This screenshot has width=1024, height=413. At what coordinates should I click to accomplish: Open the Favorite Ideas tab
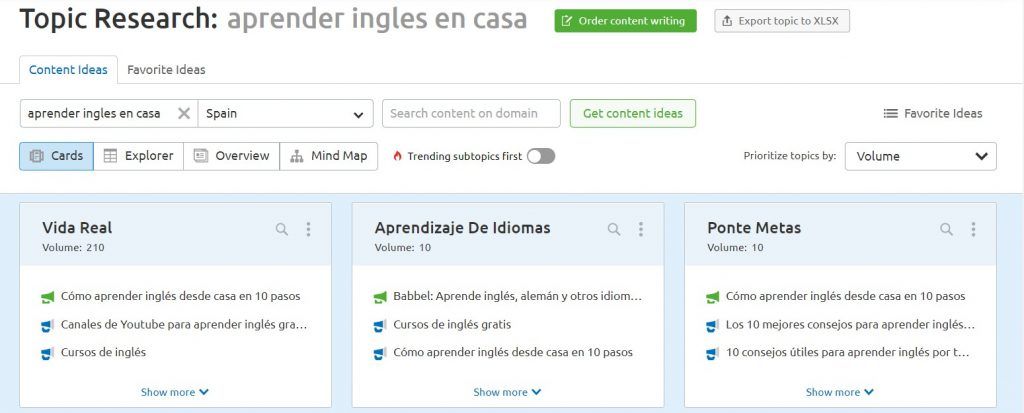pos(166,70)
